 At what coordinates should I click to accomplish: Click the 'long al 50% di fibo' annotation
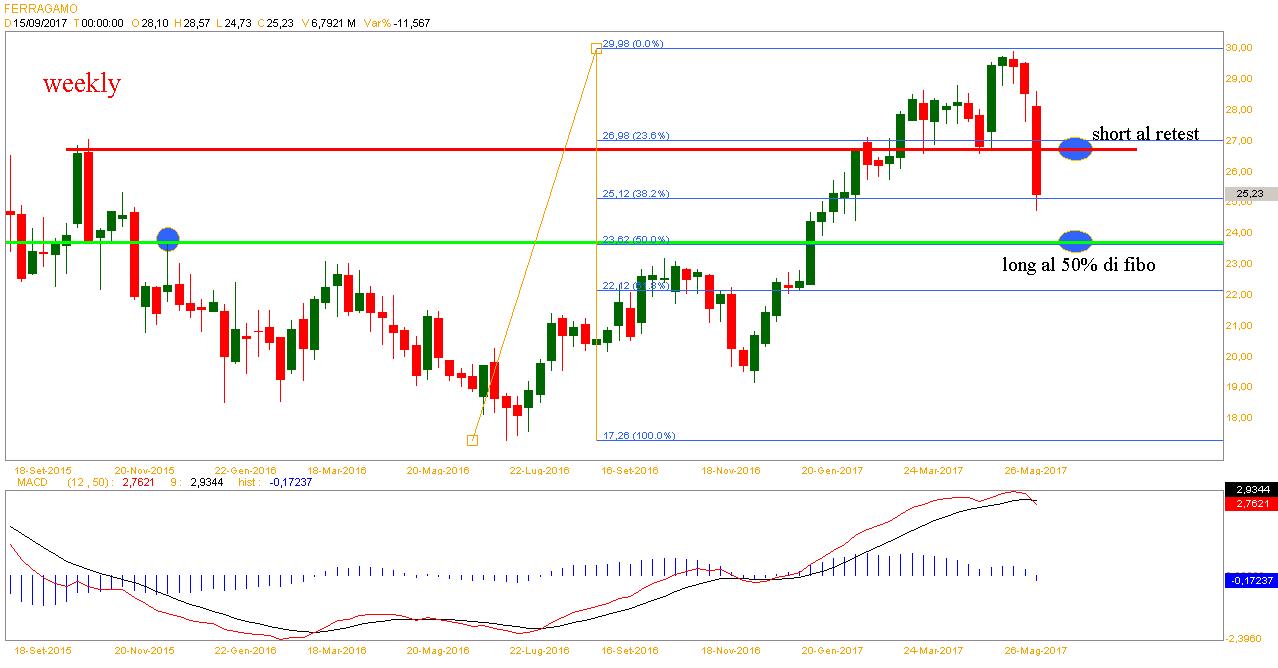(x=1079, y=266)
